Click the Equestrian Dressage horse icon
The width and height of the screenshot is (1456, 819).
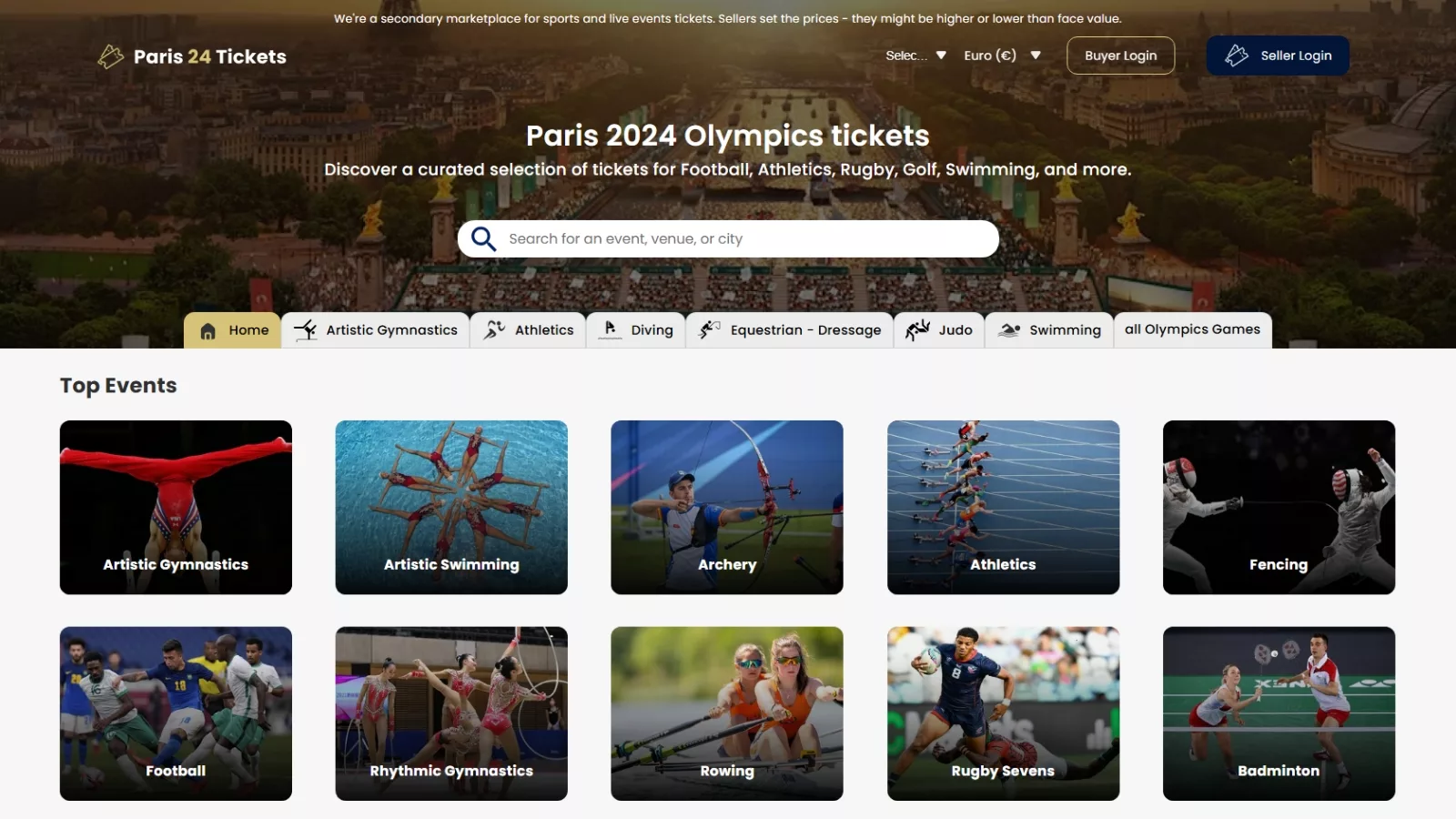click(x=709, y=330)
